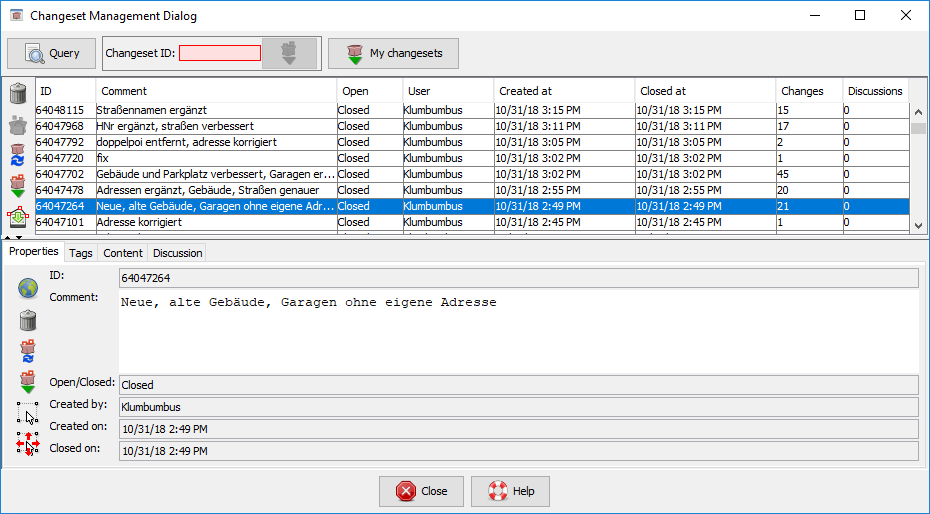This screenshot has width=930, height=514.
Task: Click the red-arrows zoom to selection icon
Action: (x=28, y=444)
